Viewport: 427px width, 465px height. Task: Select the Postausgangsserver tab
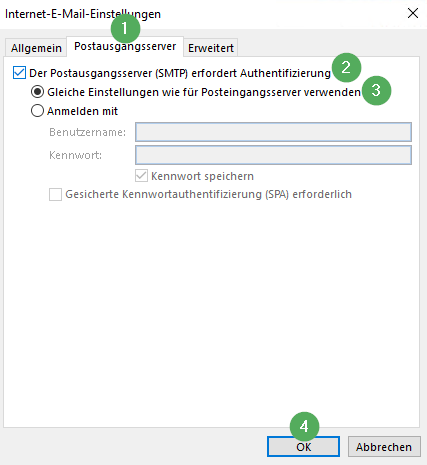click(x=125, y=47)
